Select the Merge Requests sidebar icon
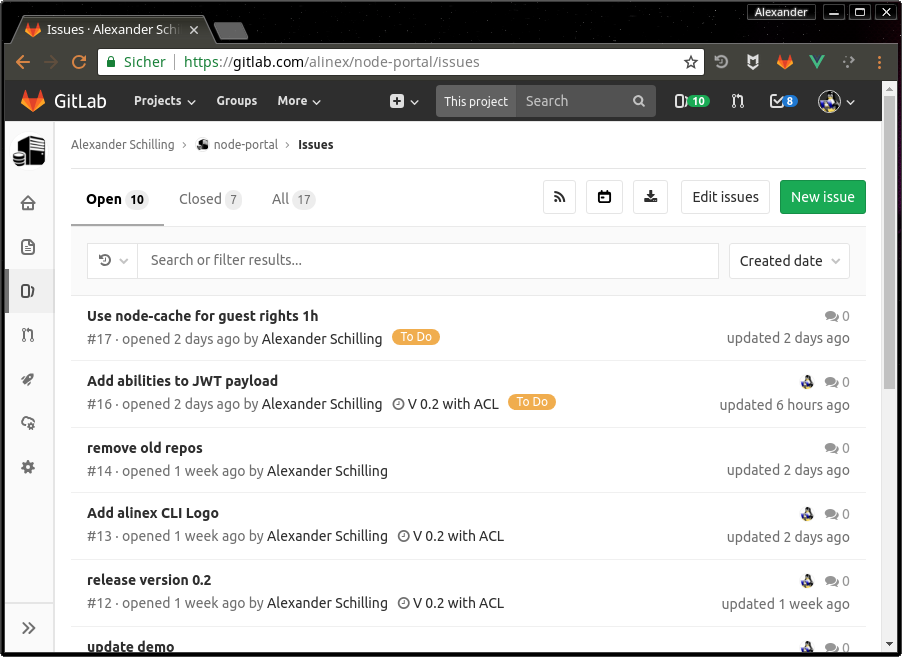 click(x=29, y=335)
